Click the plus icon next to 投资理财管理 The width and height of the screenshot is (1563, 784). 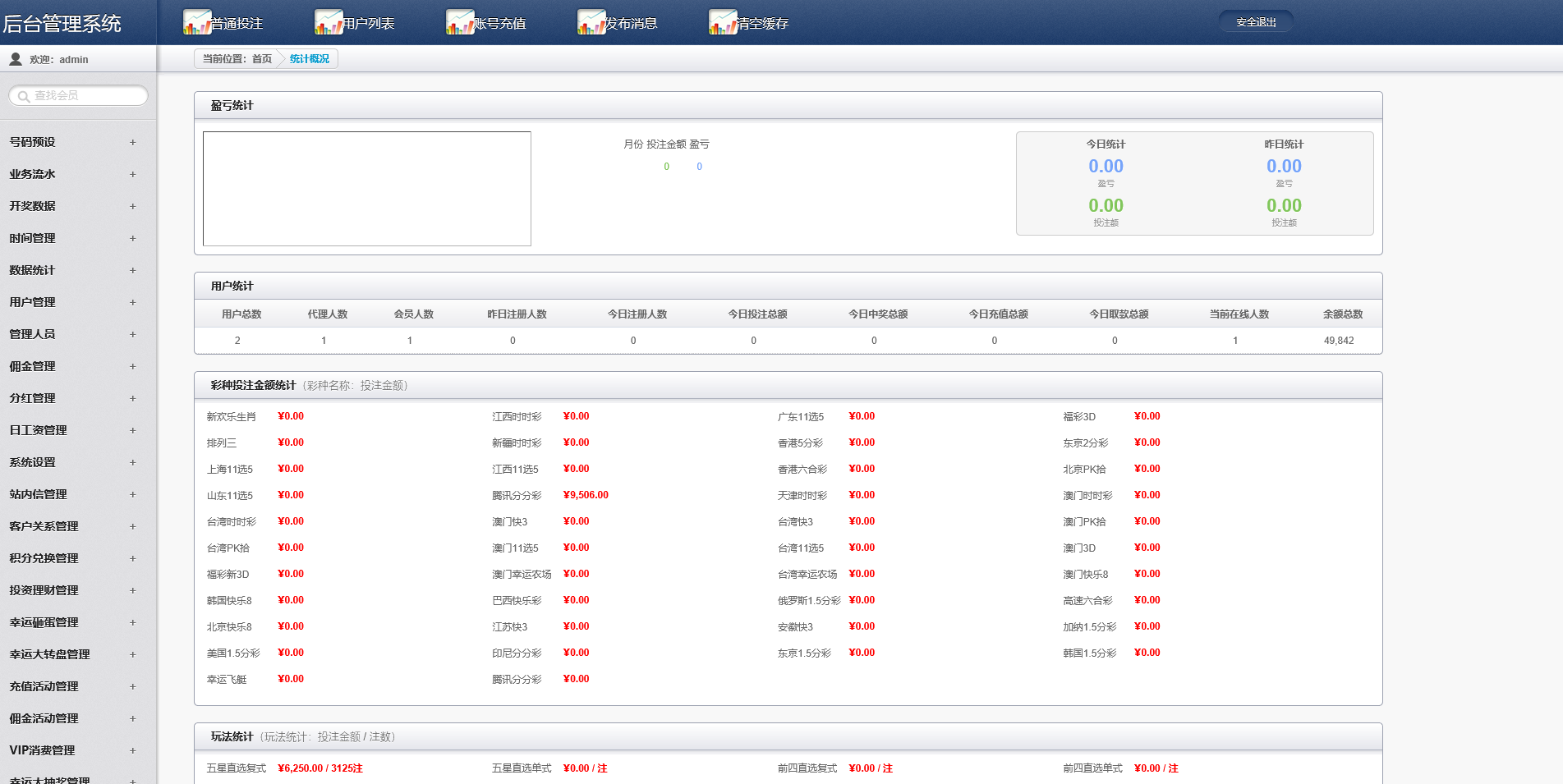133,590
